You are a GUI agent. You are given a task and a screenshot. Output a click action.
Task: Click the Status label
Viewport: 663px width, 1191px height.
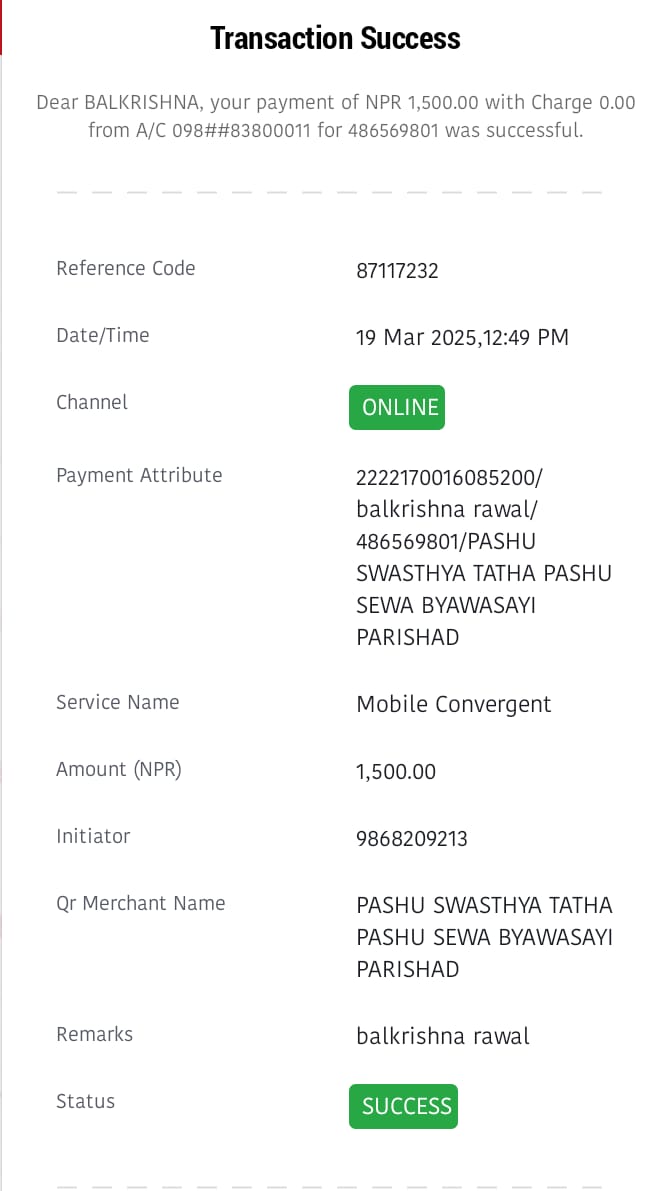(x=85, y=1101)
